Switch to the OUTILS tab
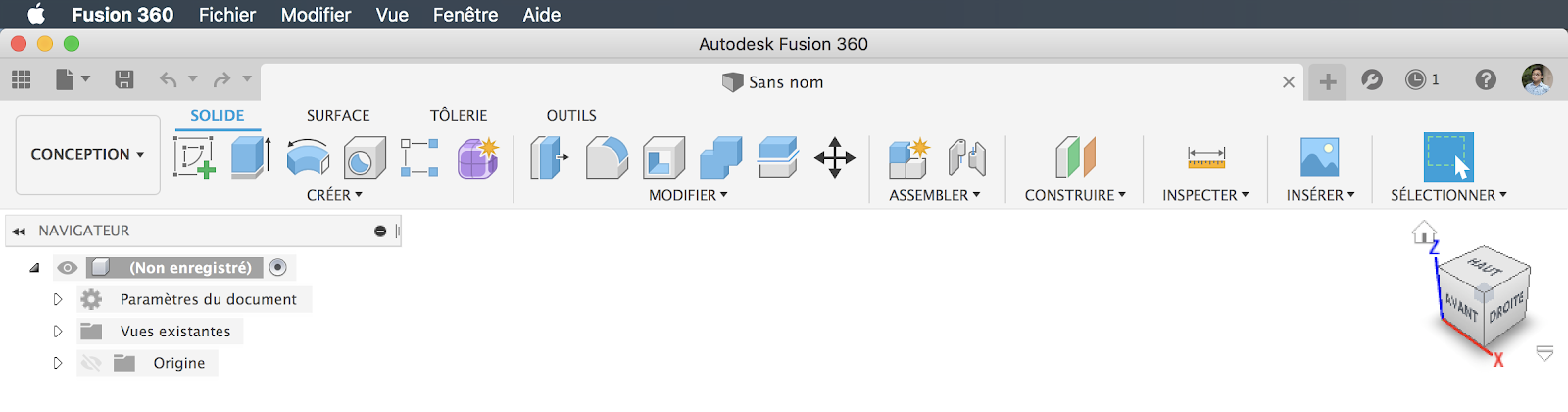Screen dimensions: 1568x412 [571, 115]
